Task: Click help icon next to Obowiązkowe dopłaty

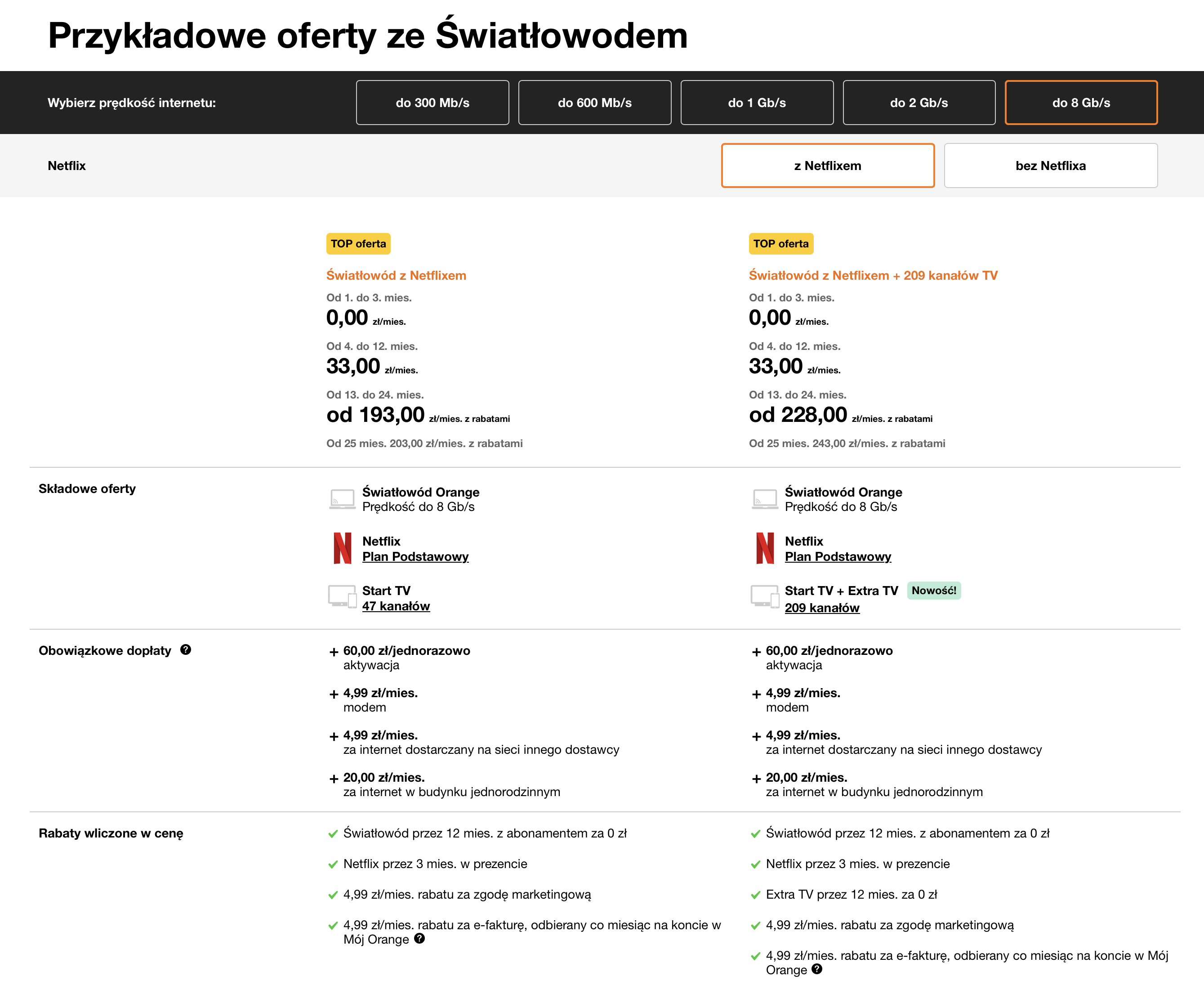Action: click(185, 649)
